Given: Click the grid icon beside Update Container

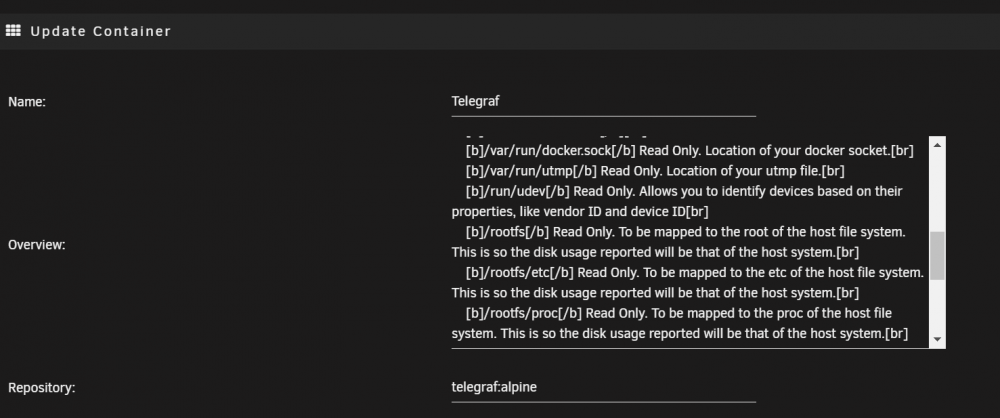Looking at the screenshot, I should click(13, 30).
